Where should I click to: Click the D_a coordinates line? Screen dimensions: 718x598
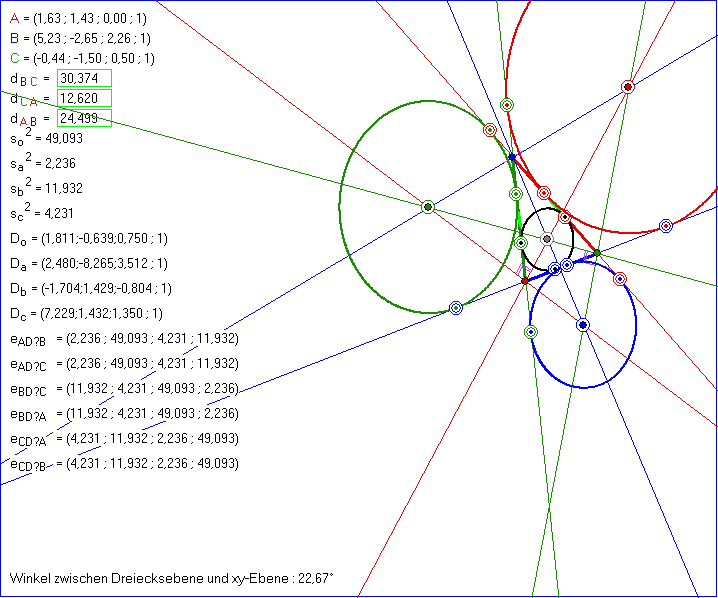(x=89, y=264)
